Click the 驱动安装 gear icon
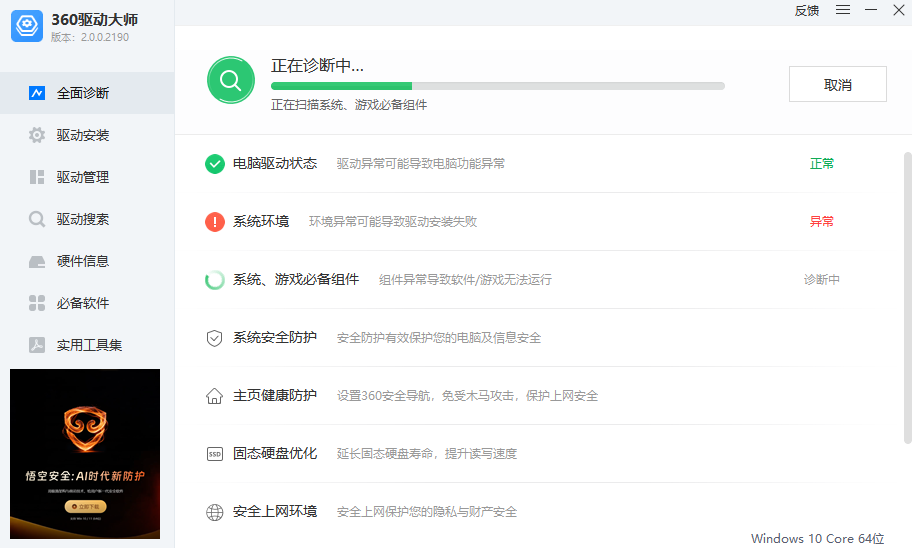The width and height of the screenshot is (912, 548). click(37, 135)
